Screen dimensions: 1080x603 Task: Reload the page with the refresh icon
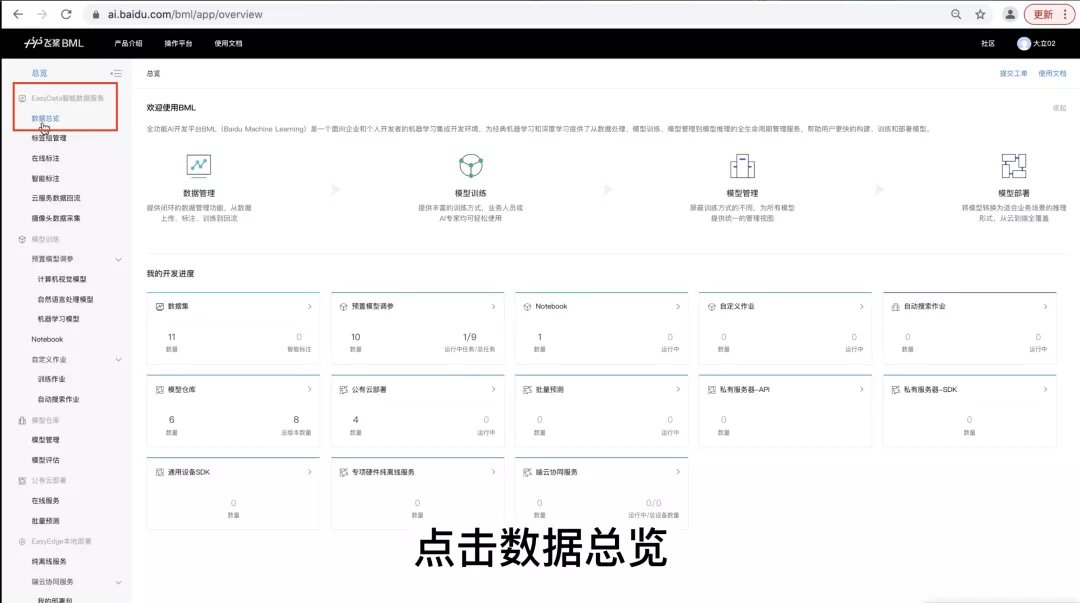coord(66,14)
